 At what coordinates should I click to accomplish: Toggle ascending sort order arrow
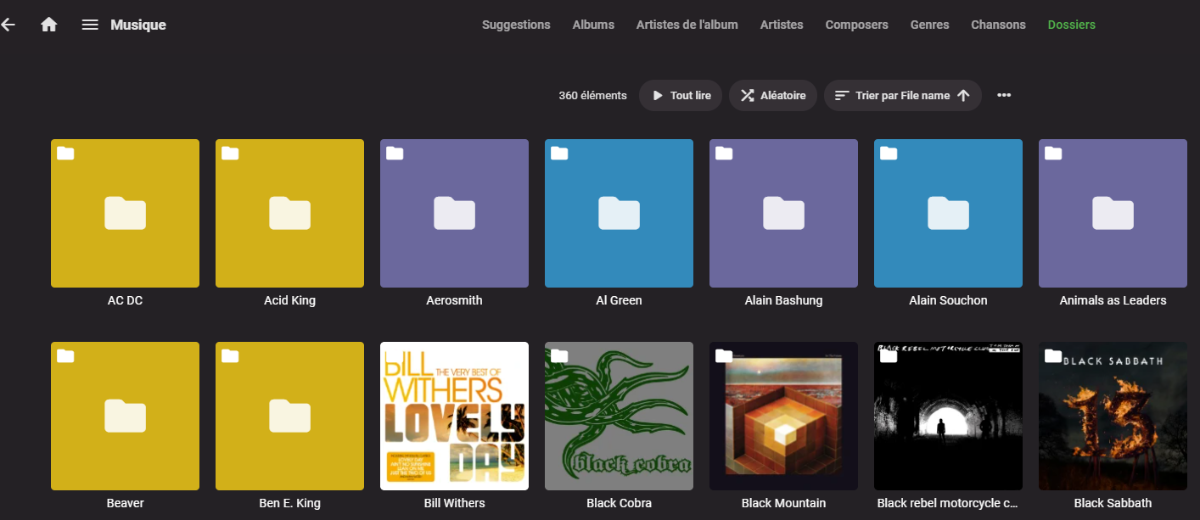point(964,96)
